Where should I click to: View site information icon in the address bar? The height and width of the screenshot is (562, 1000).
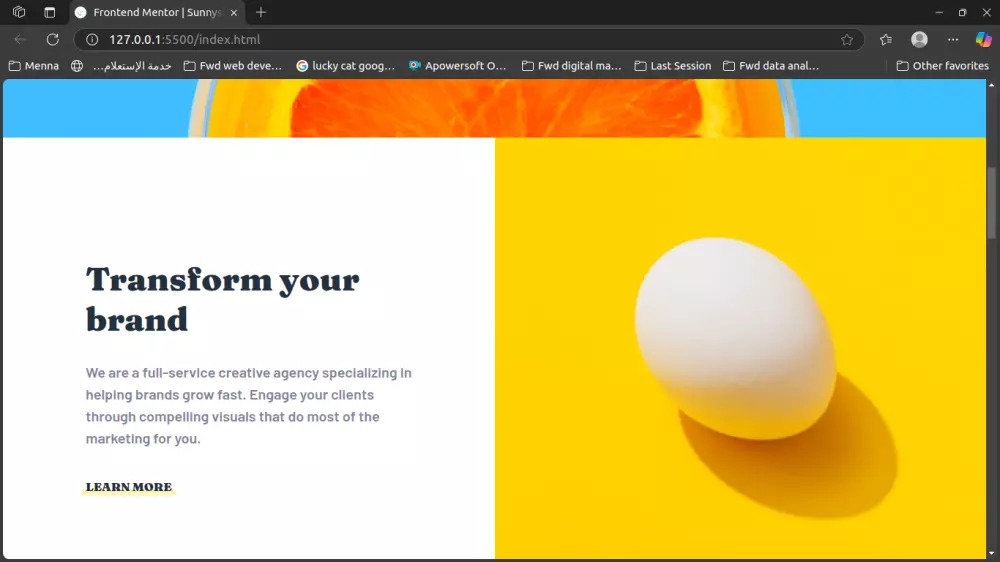(x=92, y=40)
